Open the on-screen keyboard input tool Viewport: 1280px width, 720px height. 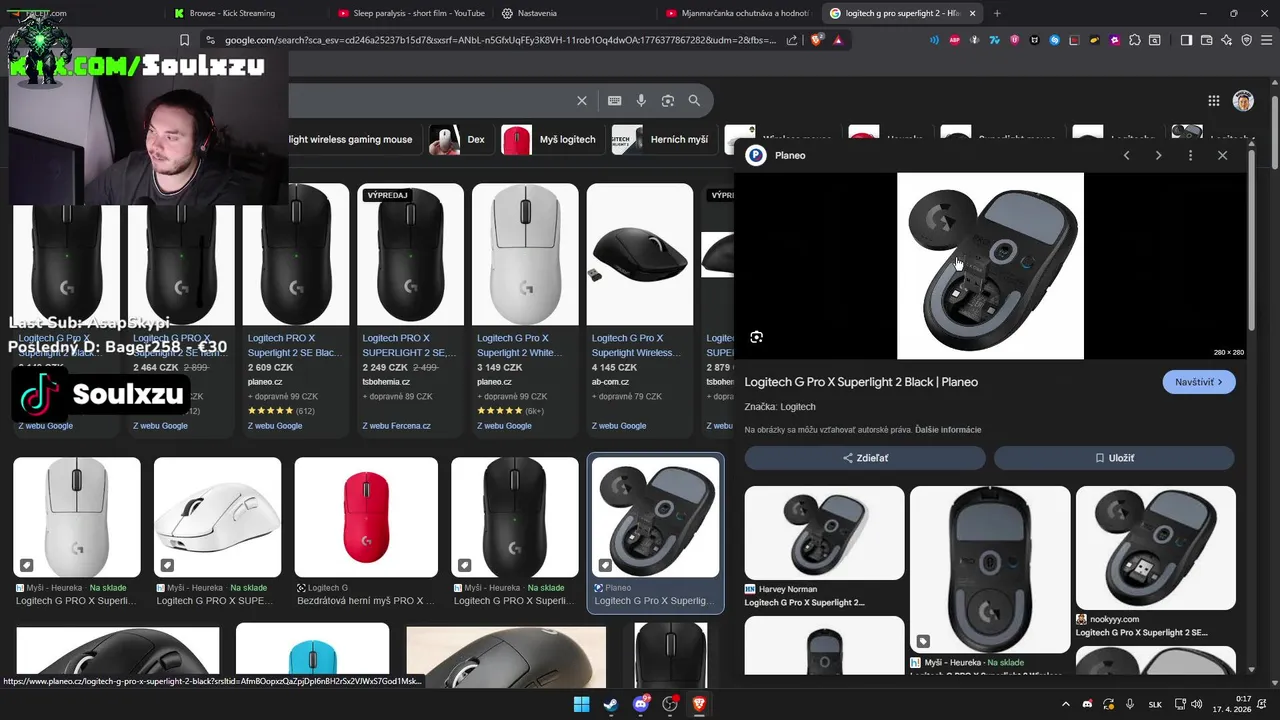pos(614,100)
